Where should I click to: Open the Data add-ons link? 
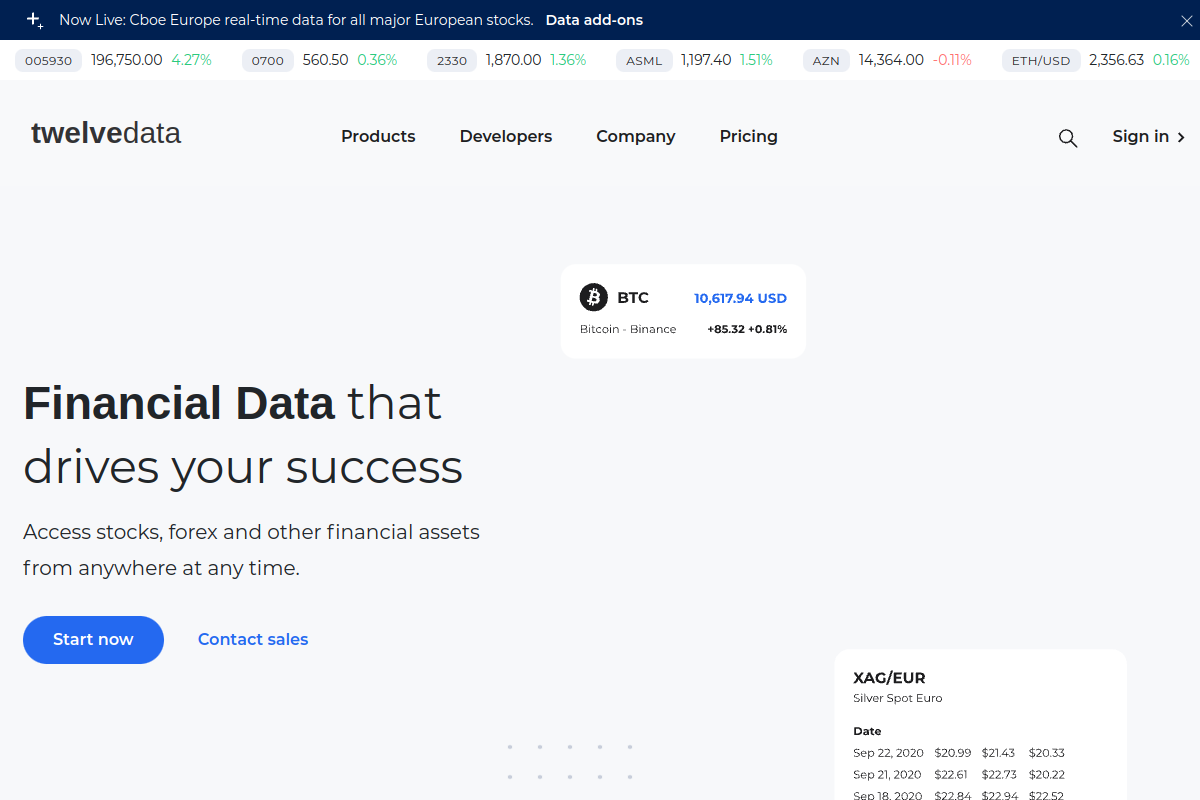594,19
